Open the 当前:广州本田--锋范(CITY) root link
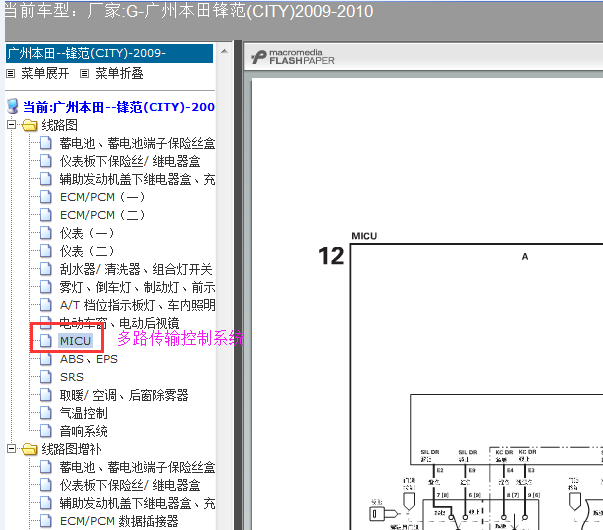This screenshot has width=603, height=530. (119, 107)
